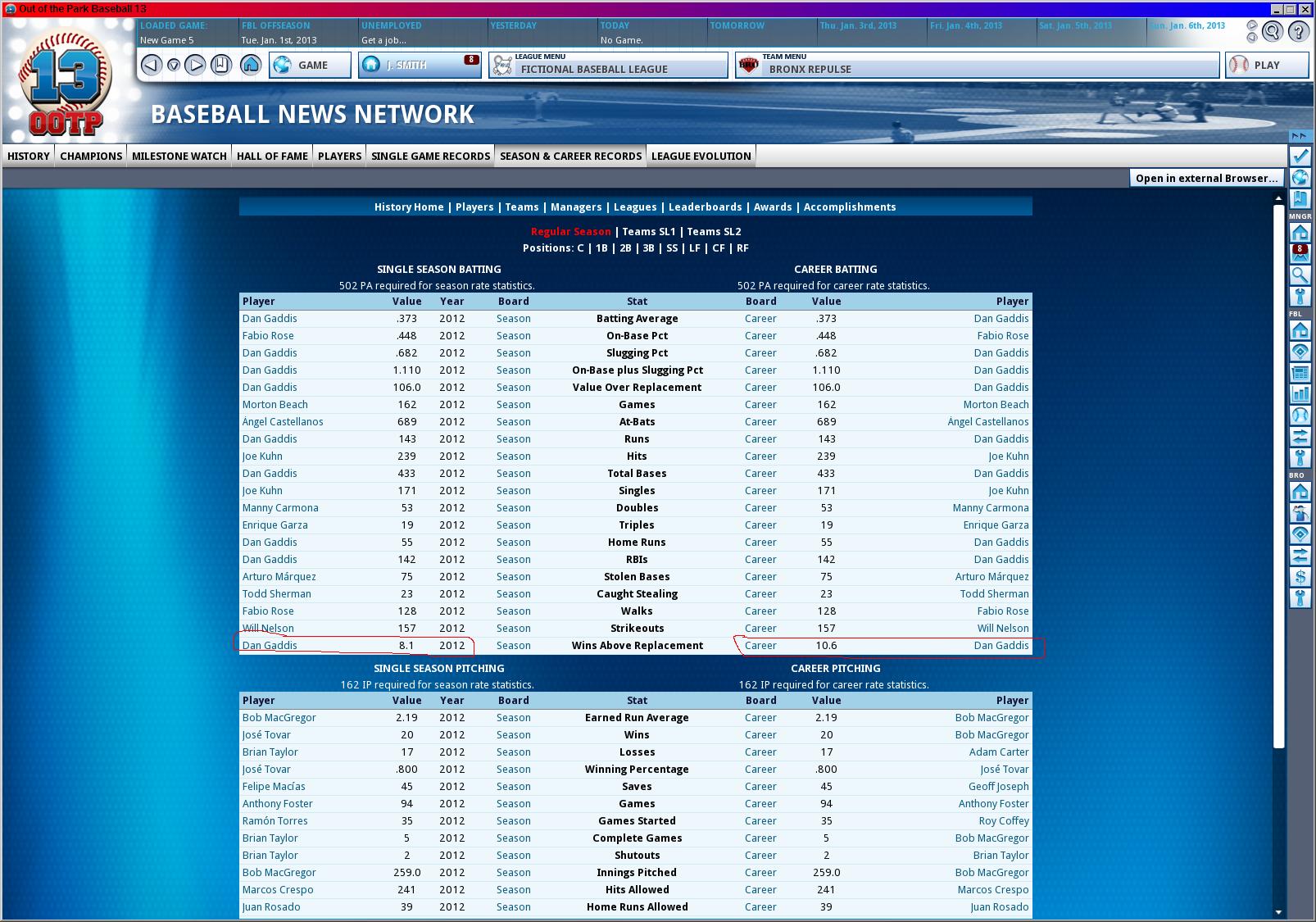1316x922 pixels.
Task: Click the BRO team manager person icon
Action: click(1300, 513)
